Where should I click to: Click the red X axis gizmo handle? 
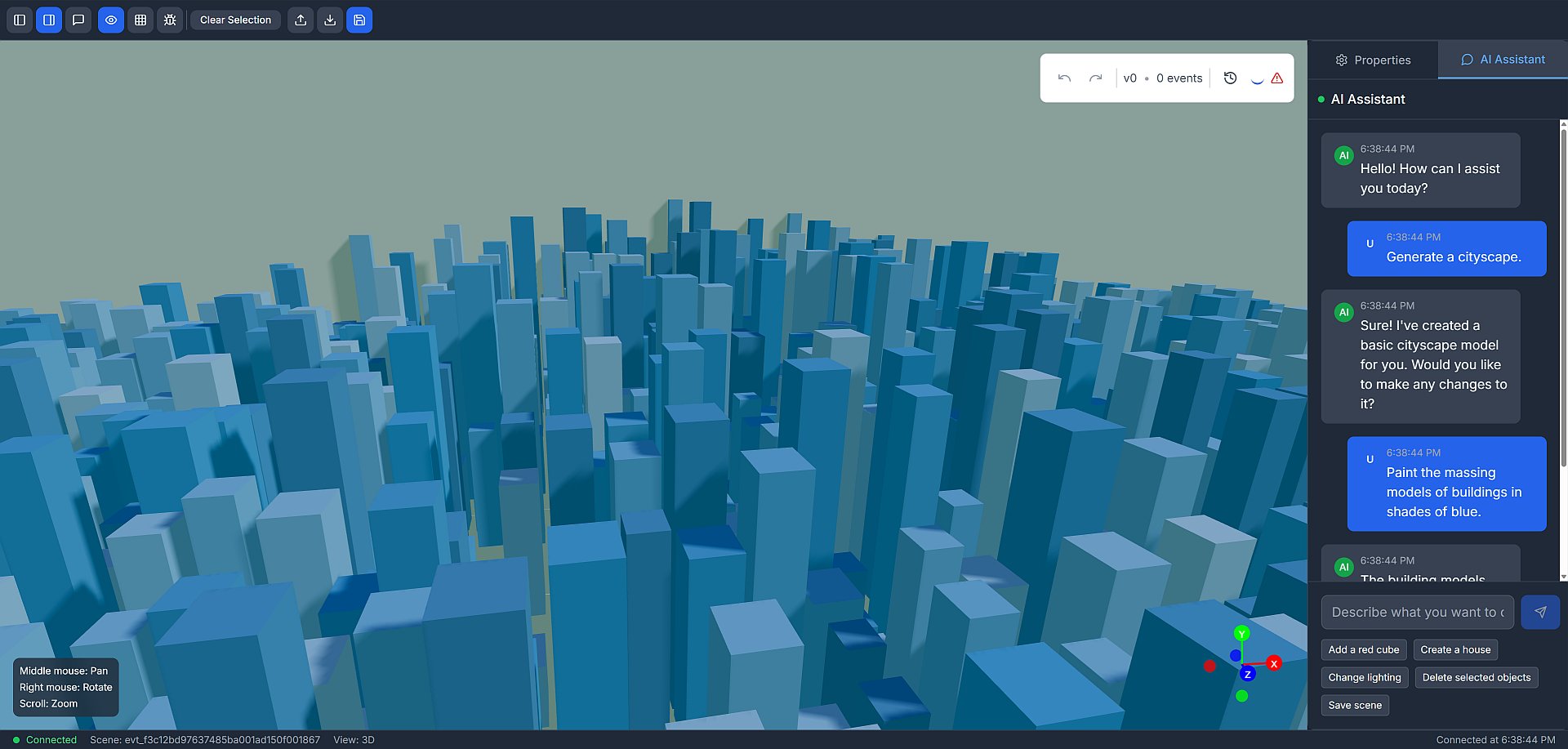[x=1274, y=663]
